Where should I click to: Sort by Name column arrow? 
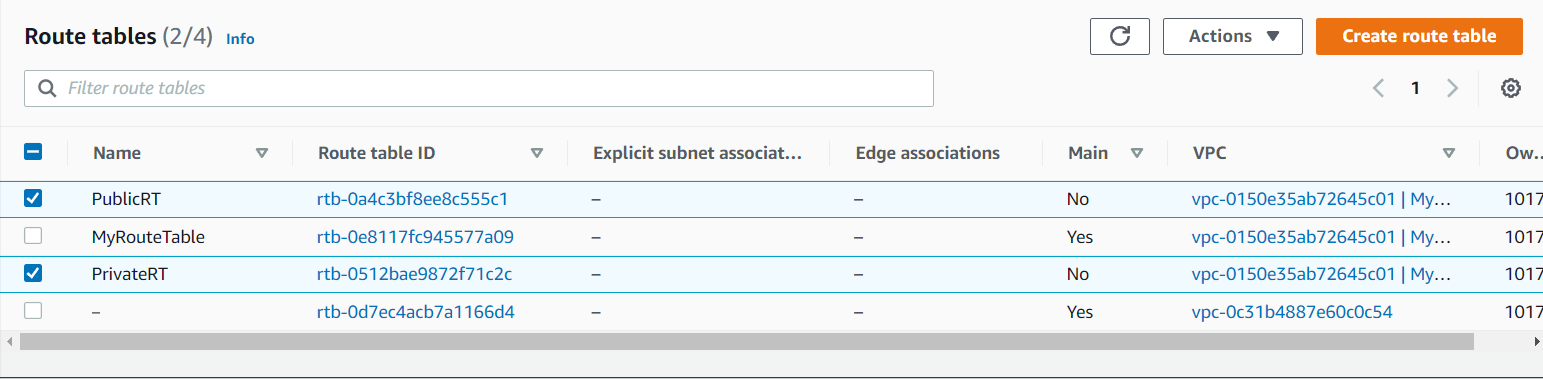tap(262, 153)
